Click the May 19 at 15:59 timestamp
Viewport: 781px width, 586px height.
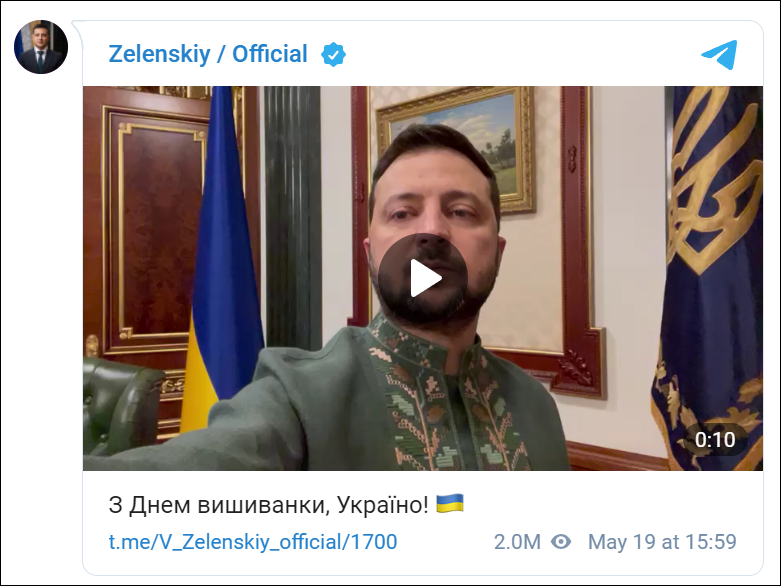pyautogui.click(x=662, y=542)
